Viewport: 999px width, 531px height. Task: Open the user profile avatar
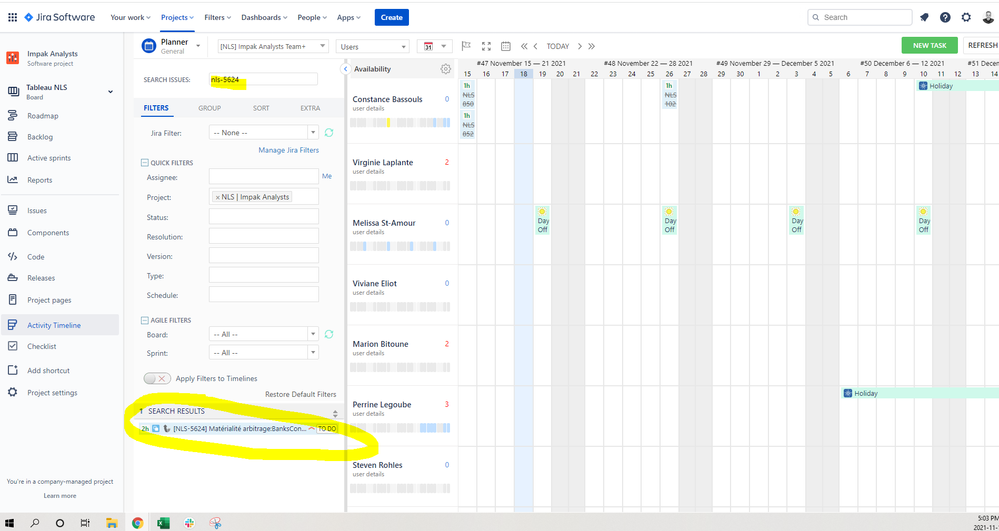coord(988,17)
